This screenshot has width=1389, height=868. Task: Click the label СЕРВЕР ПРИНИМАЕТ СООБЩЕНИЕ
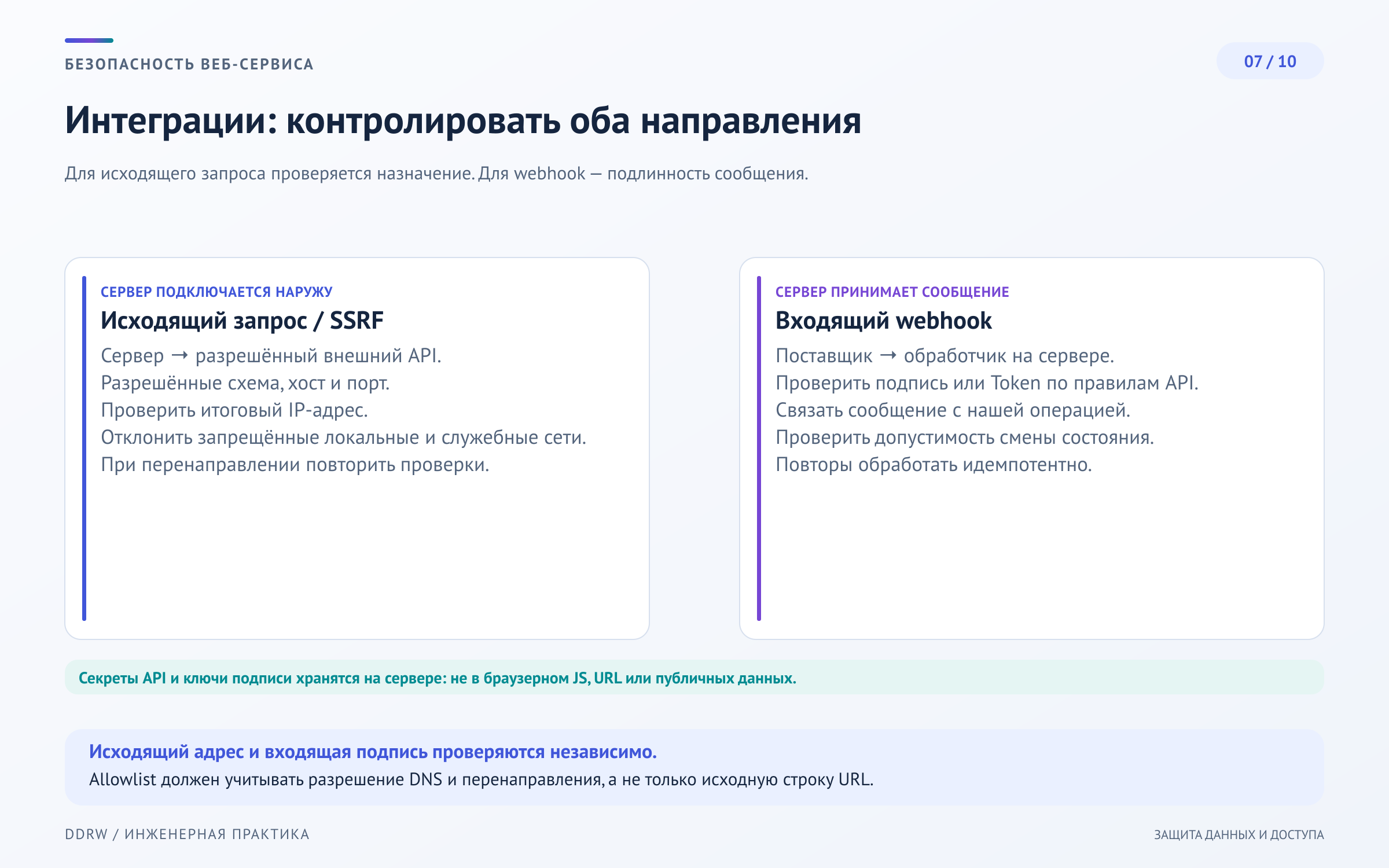point(892,292)
